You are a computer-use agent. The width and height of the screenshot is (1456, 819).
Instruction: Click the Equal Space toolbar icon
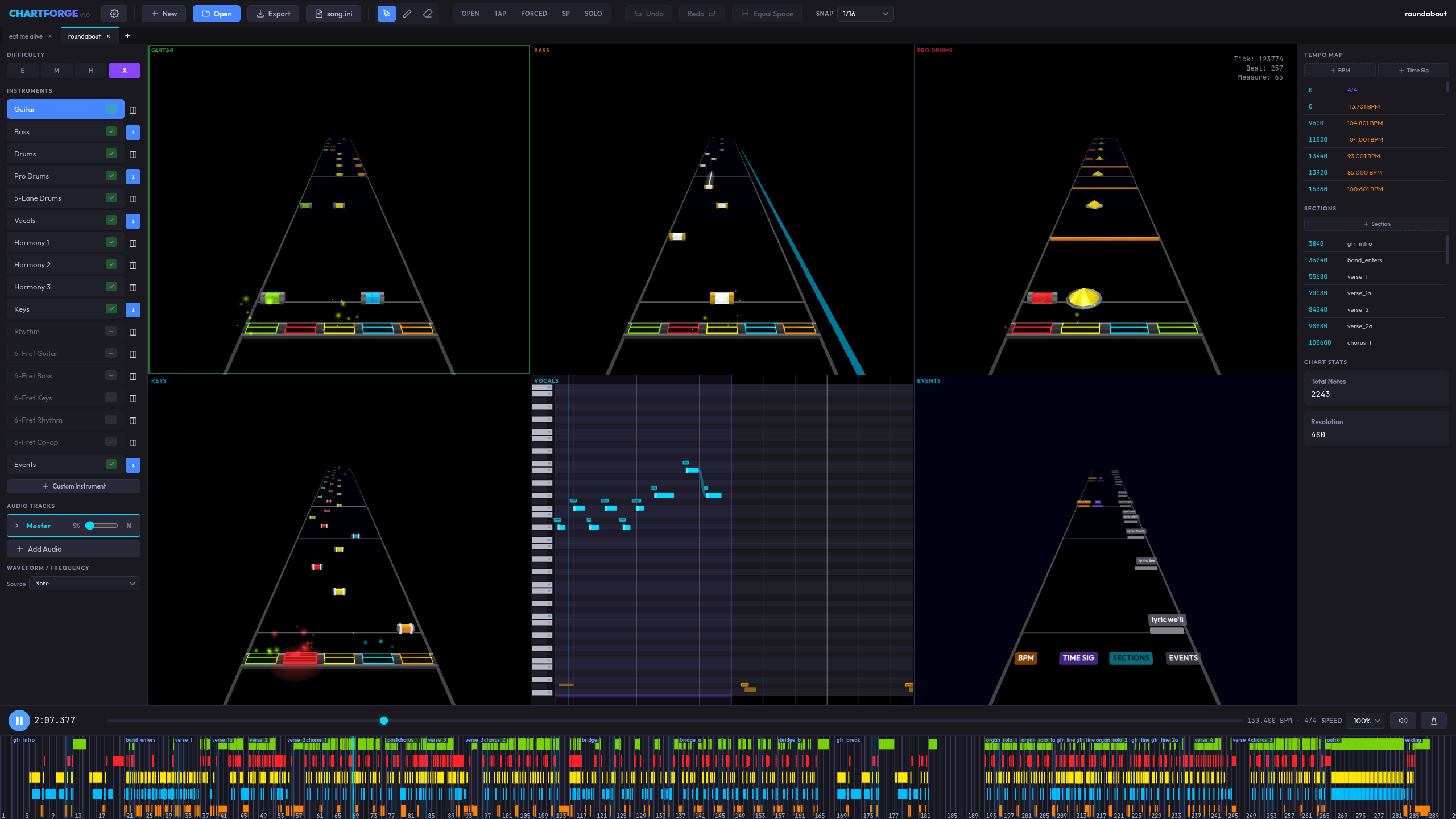(x=767, y=13)
